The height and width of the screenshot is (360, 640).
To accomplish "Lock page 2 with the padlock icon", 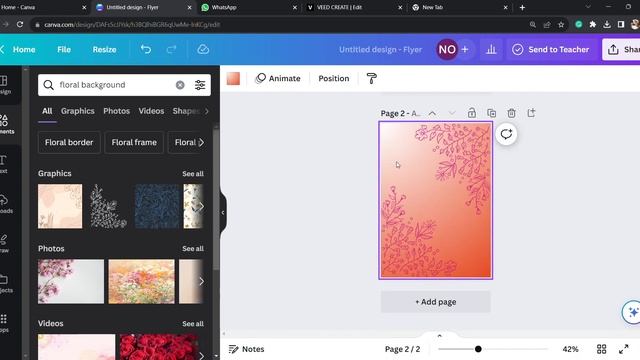I will [471, 113].
